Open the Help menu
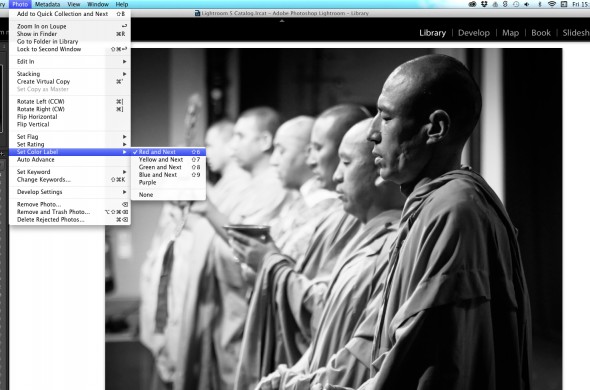 [122, 4]
